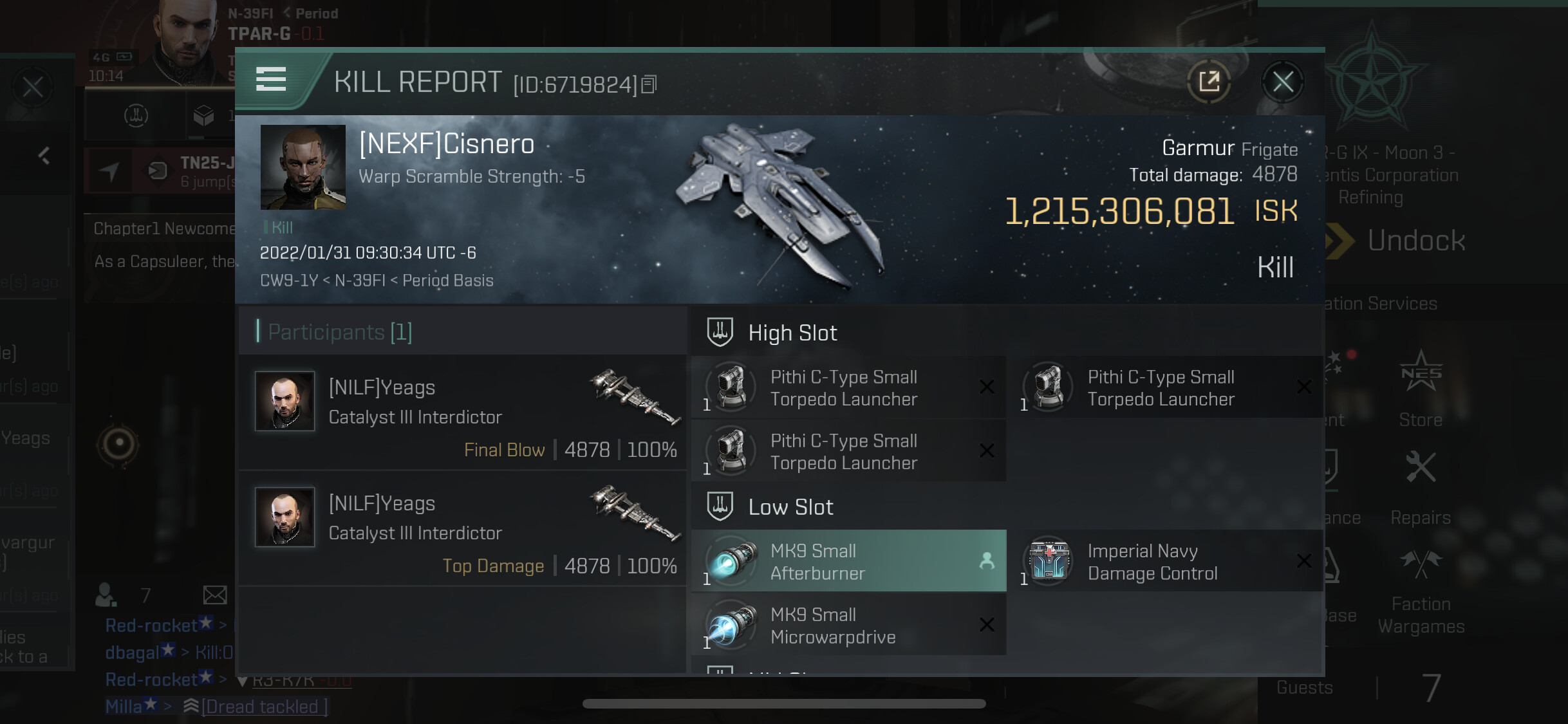Open the Repairs station service
The image size is (1568, 724).
[1421, 488]
